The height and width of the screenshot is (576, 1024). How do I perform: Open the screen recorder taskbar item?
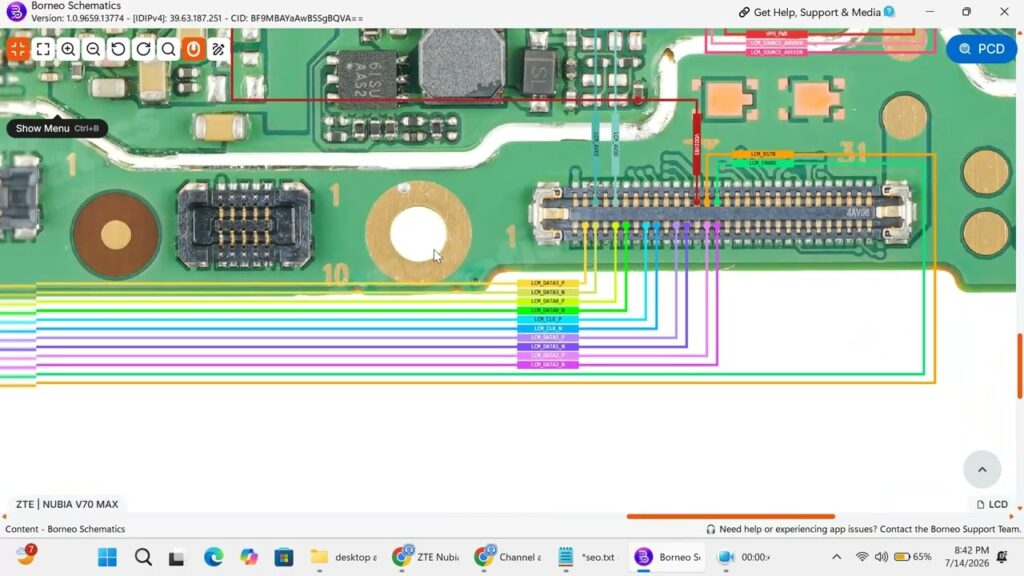tap(744, 557)
